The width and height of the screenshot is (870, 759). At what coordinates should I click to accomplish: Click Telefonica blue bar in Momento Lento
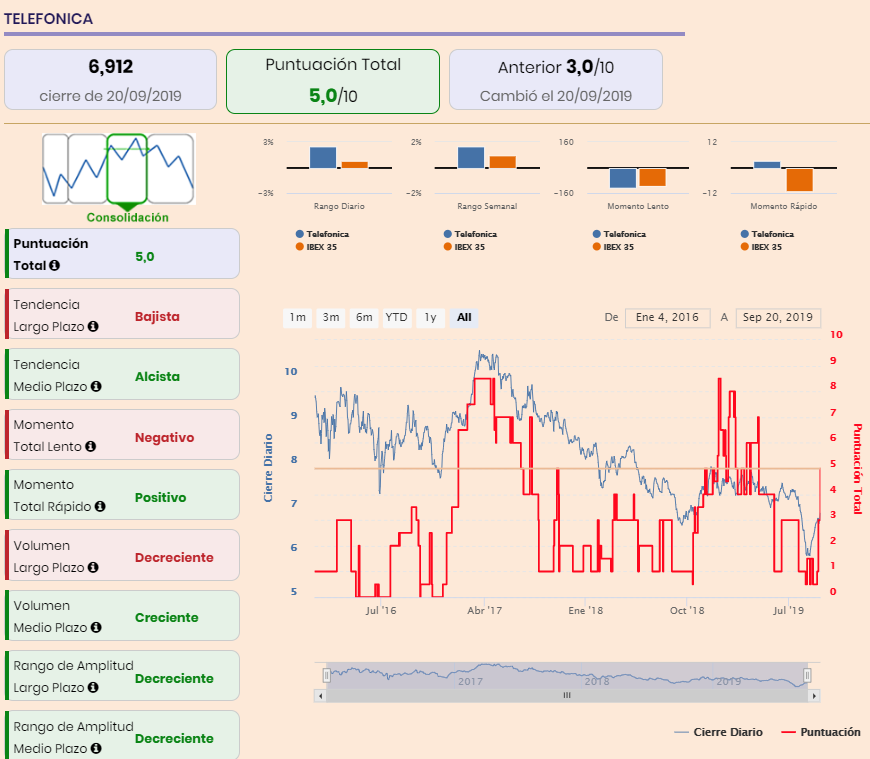[x=623, y=178]
